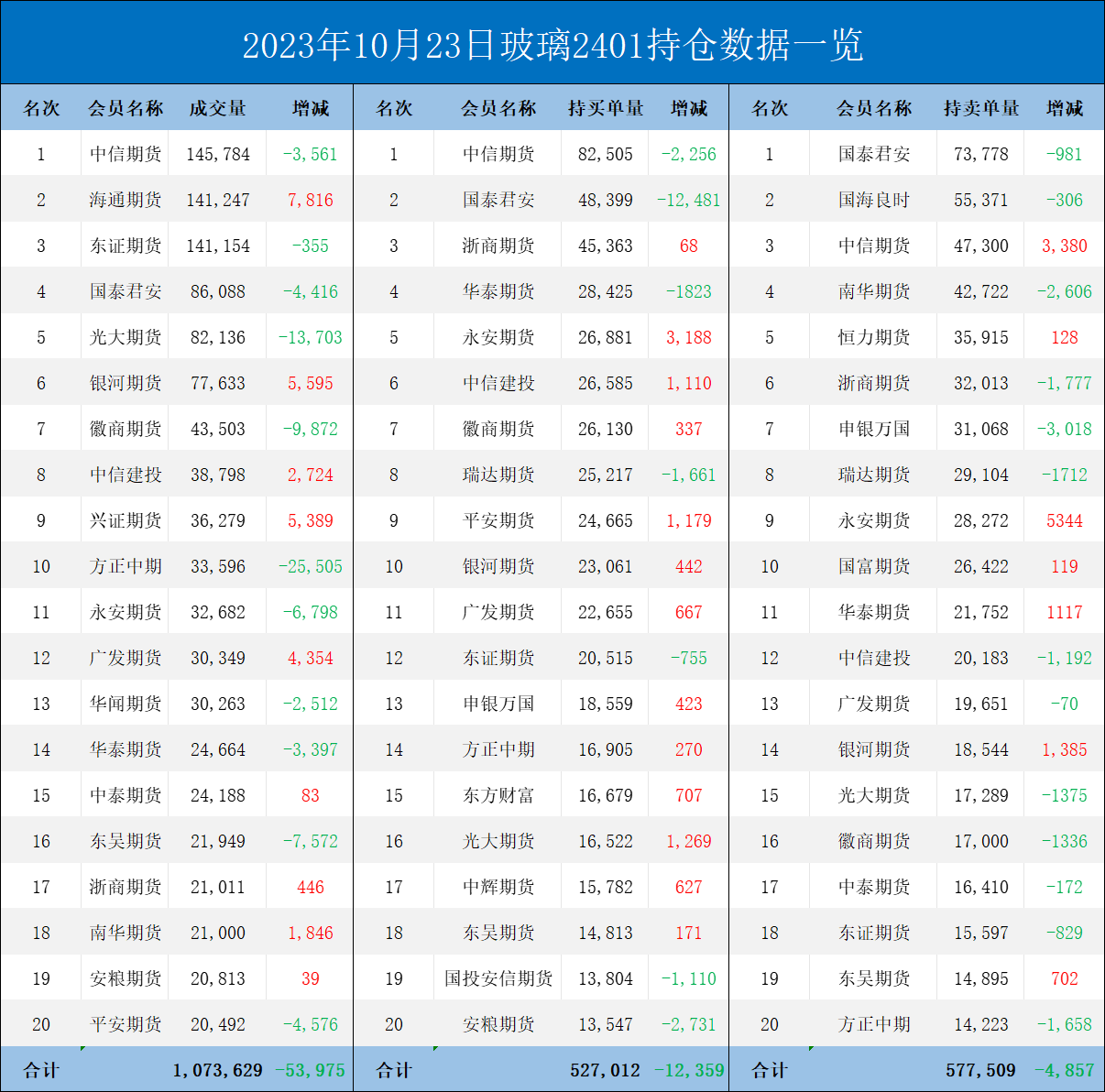Select the 持买单量 column header
The width and height of the screenshot is (1105, 1092).
[606, 108]
